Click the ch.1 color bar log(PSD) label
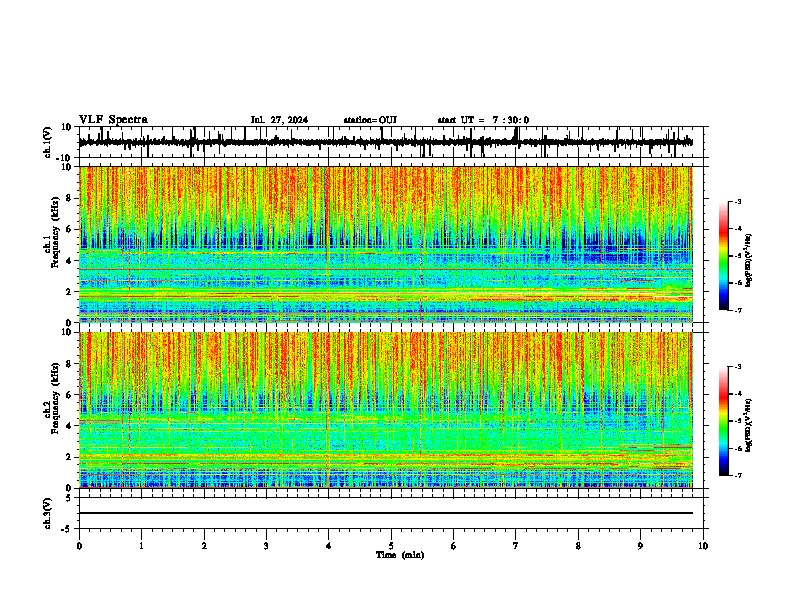The height and width of the screenshot is (612, 792). [748, 261]
